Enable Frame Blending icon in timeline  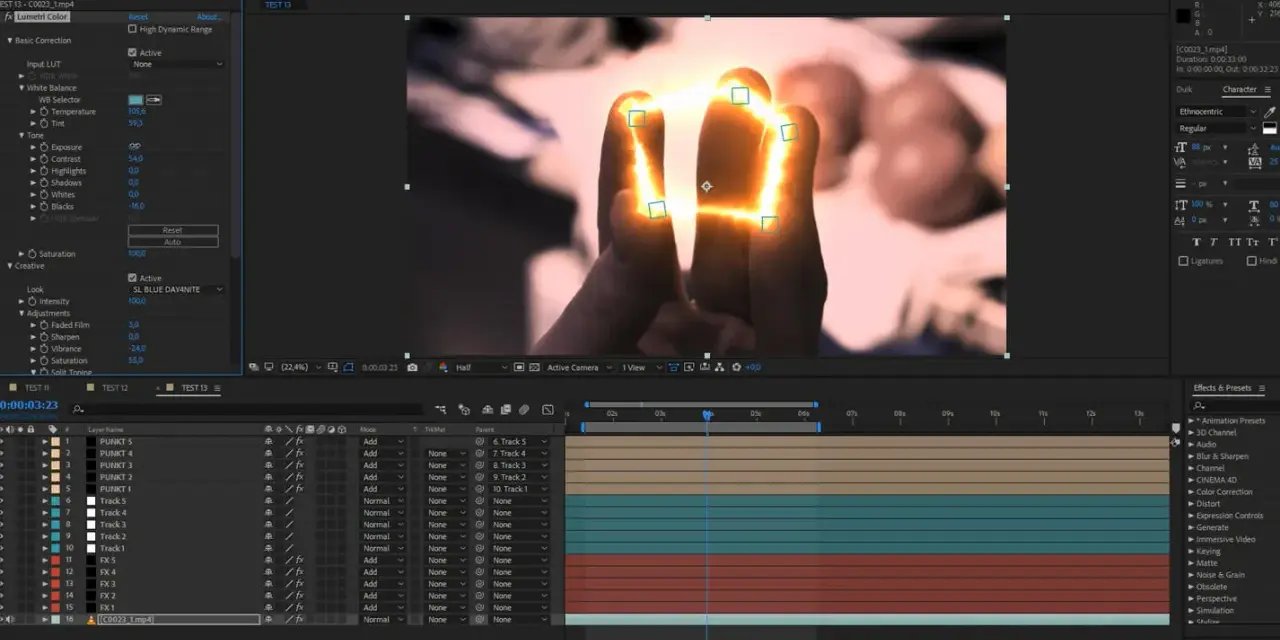(x=506, y=409)
